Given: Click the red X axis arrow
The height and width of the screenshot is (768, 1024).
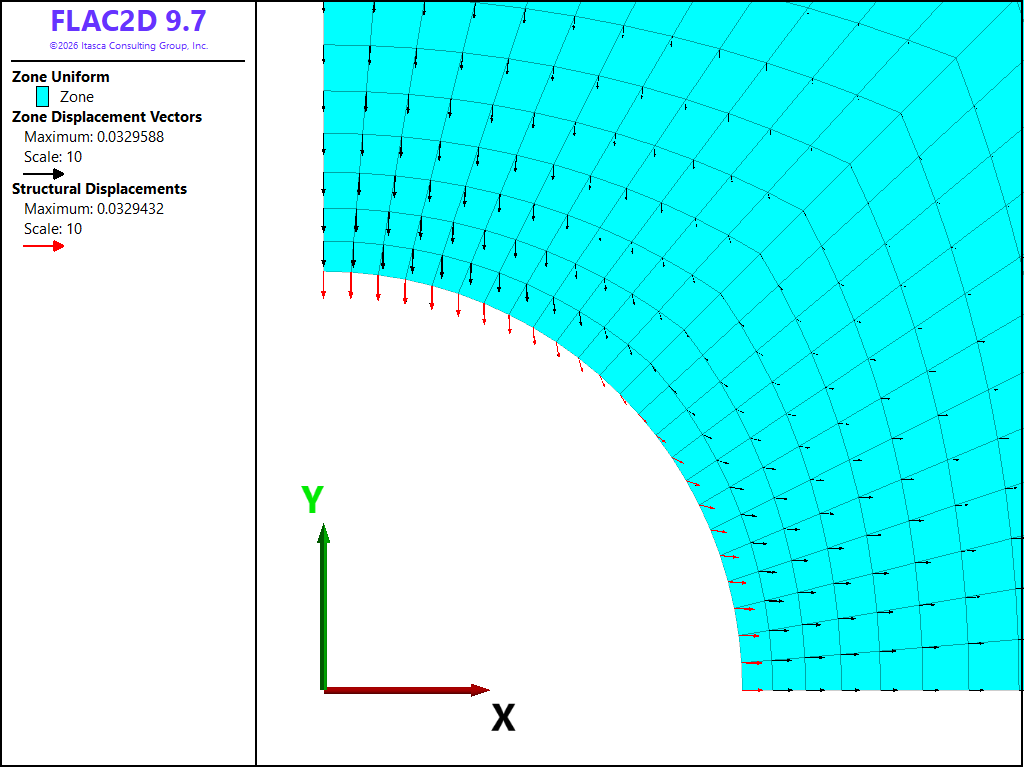Looking at the screenshot, I should pyautogui.click(x=406, y=690).
